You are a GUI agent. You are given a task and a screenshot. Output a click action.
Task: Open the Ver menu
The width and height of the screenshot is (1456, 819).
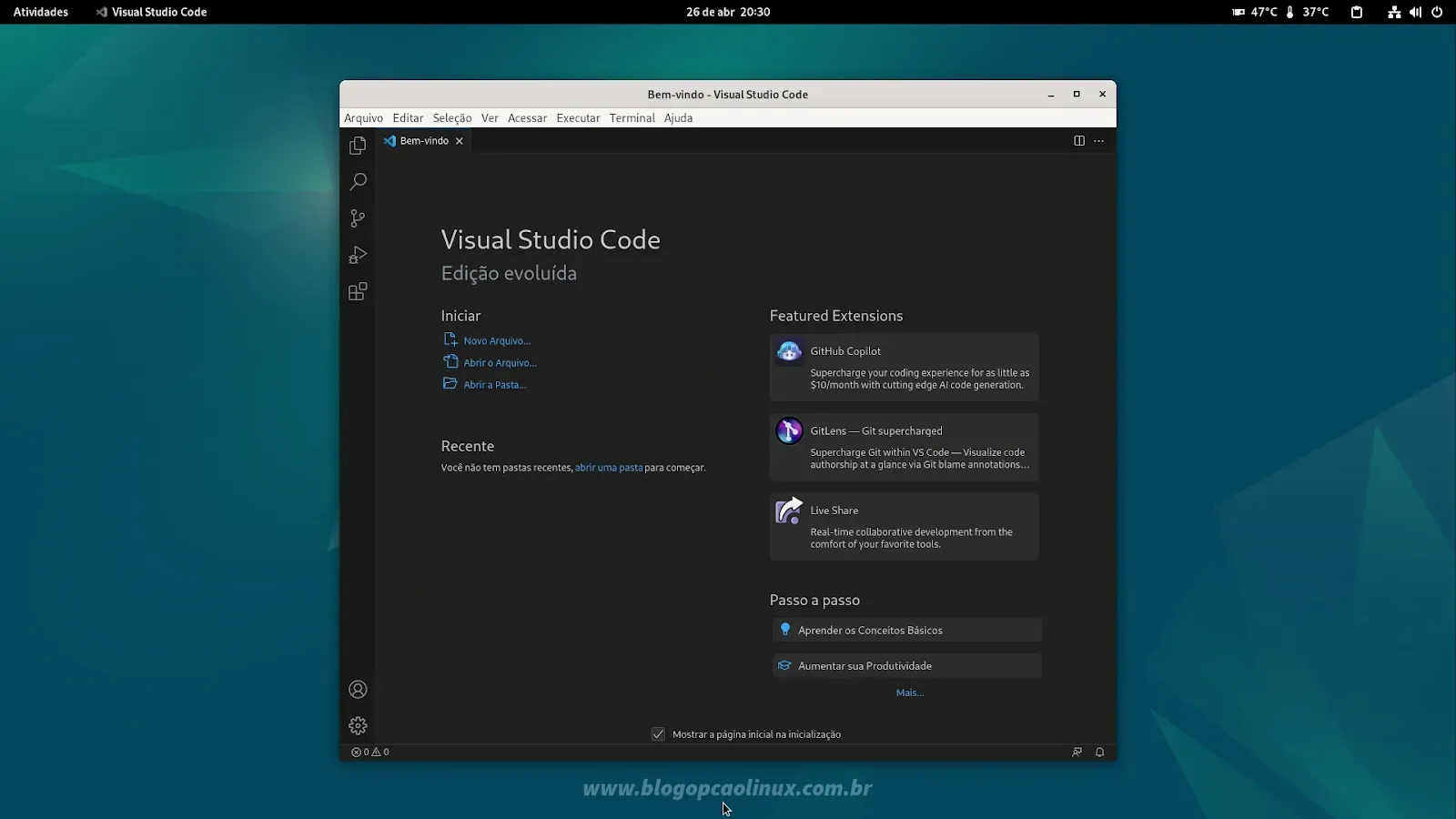490,118
